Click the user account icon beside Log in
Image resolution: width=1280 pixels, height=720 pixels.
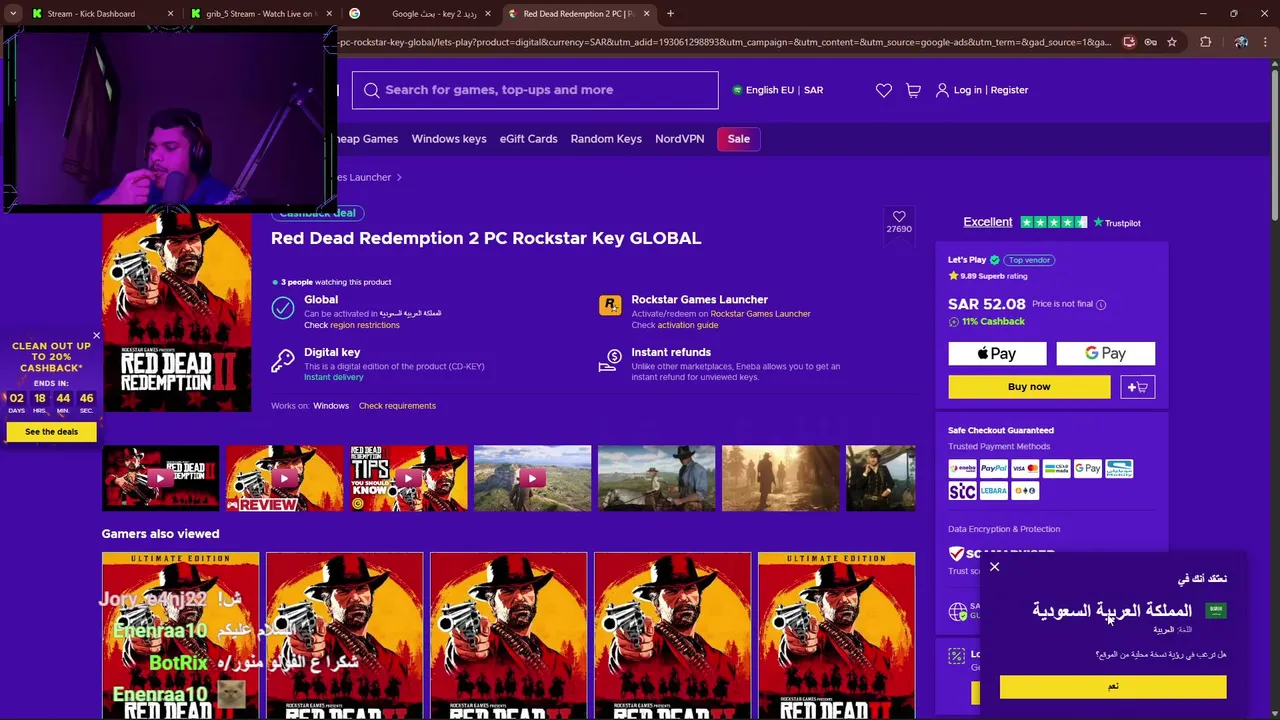pyautogui.click(x=942, y=90)
